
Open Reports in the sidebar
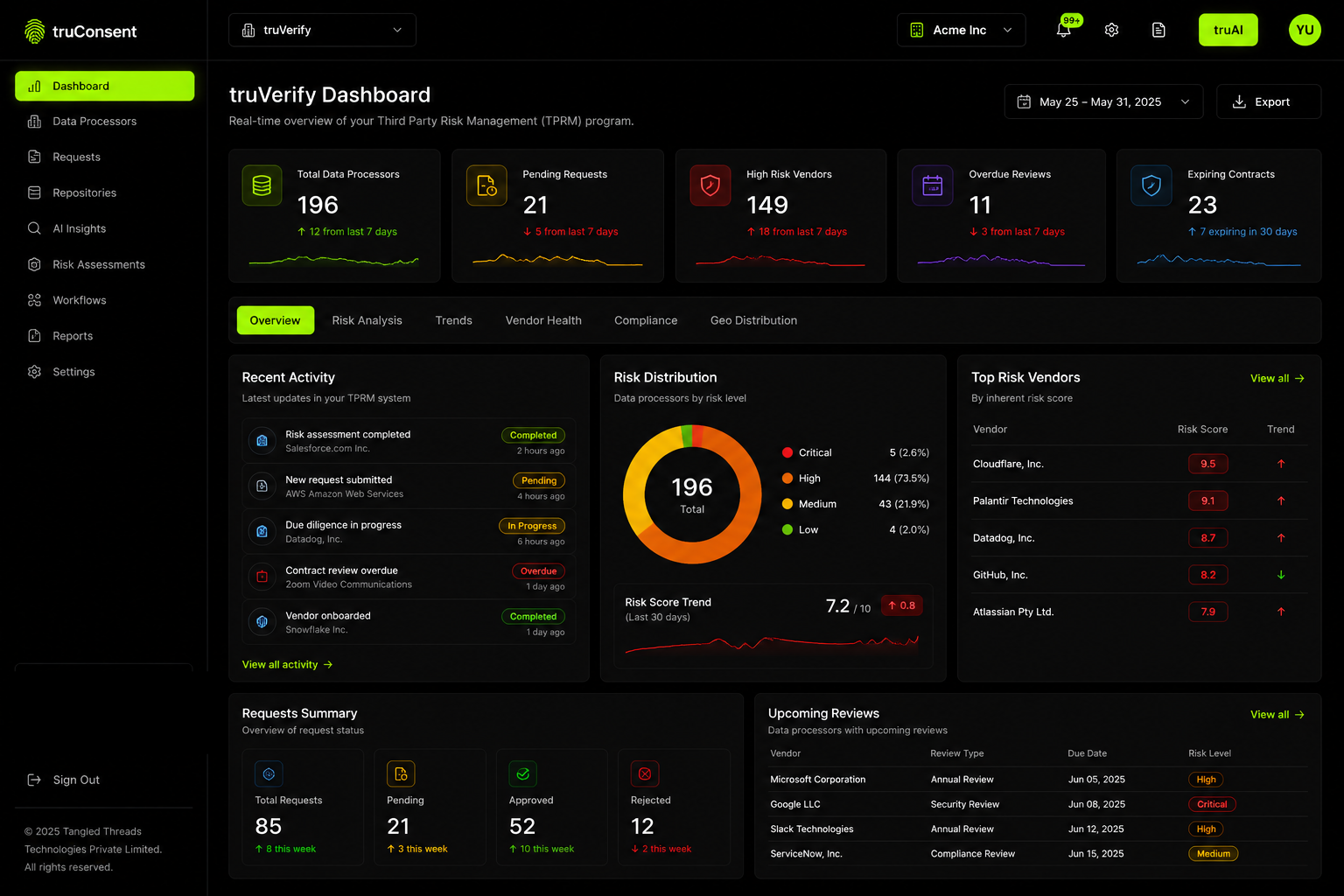[x=104, y=336]
